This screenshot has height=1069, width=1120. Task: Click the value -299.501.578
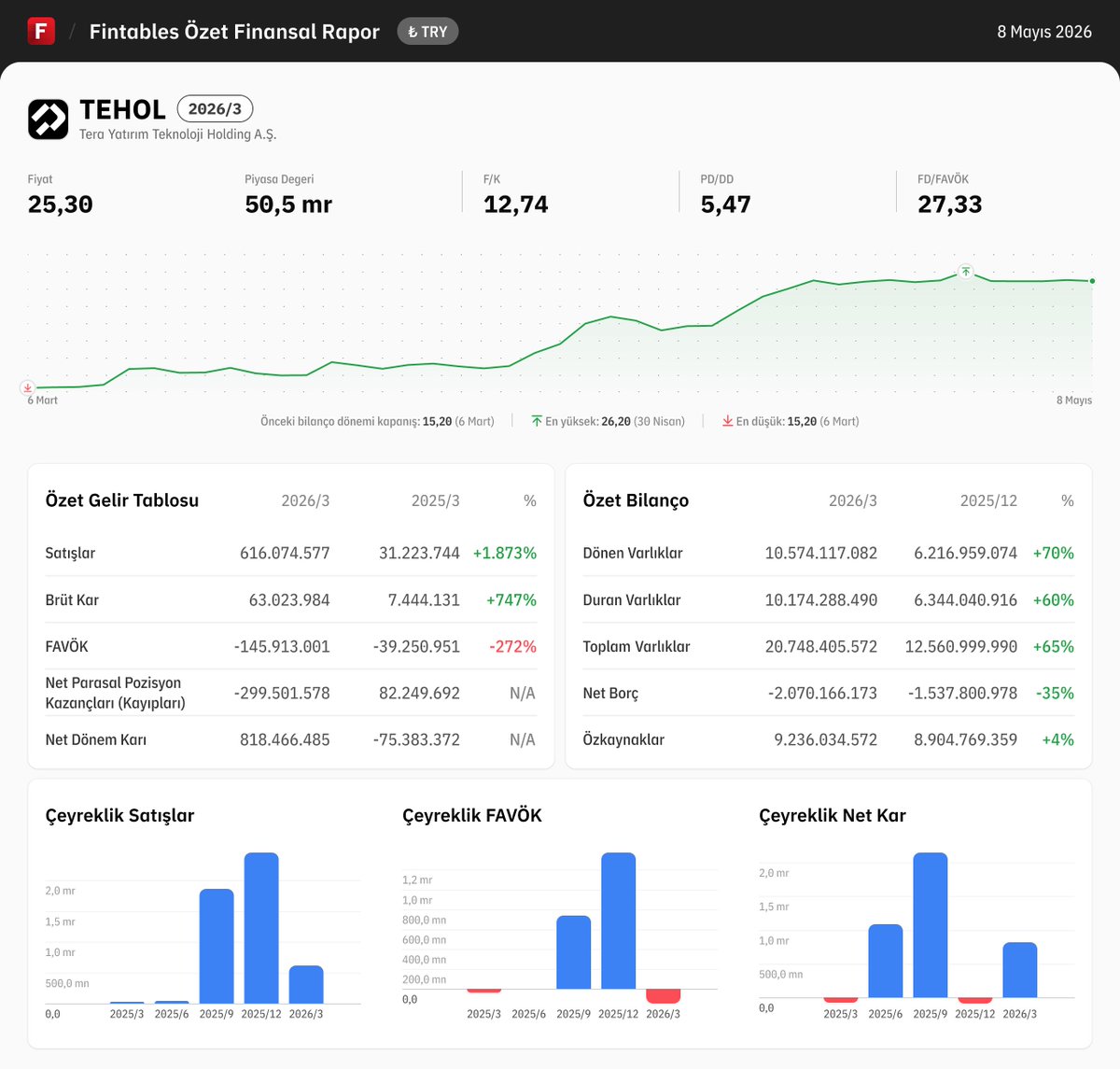click(282, 693)
